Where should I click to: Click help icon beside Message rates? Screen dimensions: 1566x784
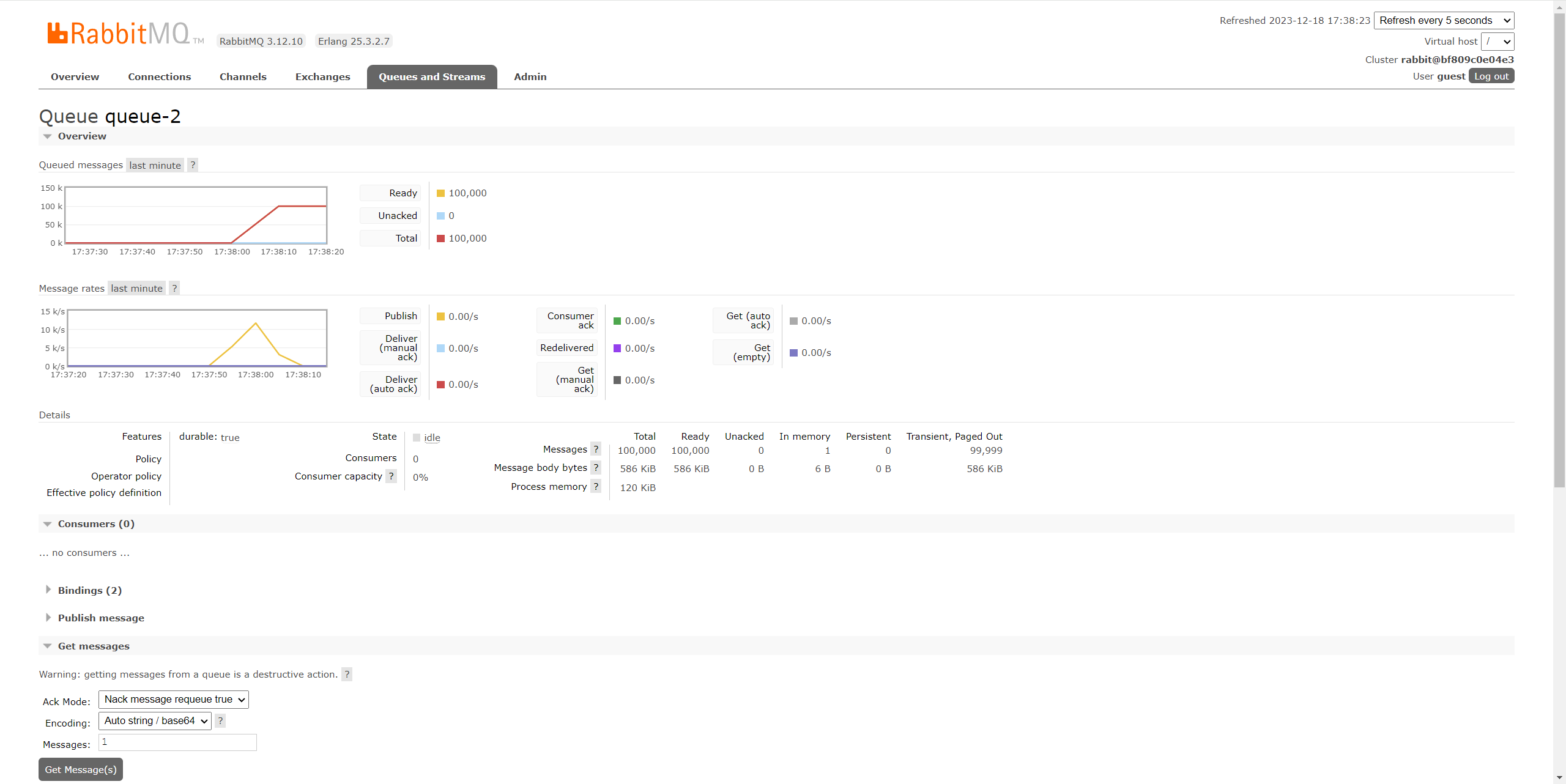[174, 288]
